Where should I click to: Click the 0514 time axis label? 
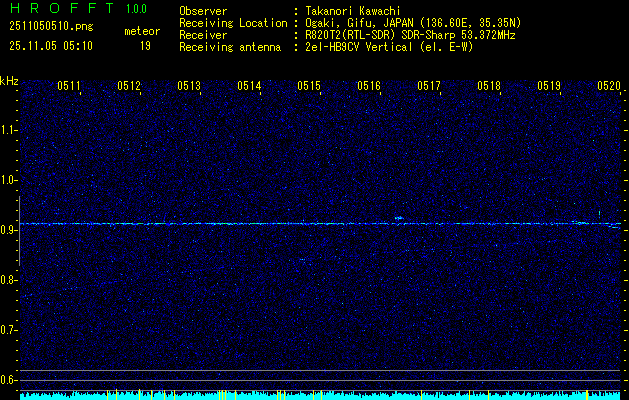249,85
